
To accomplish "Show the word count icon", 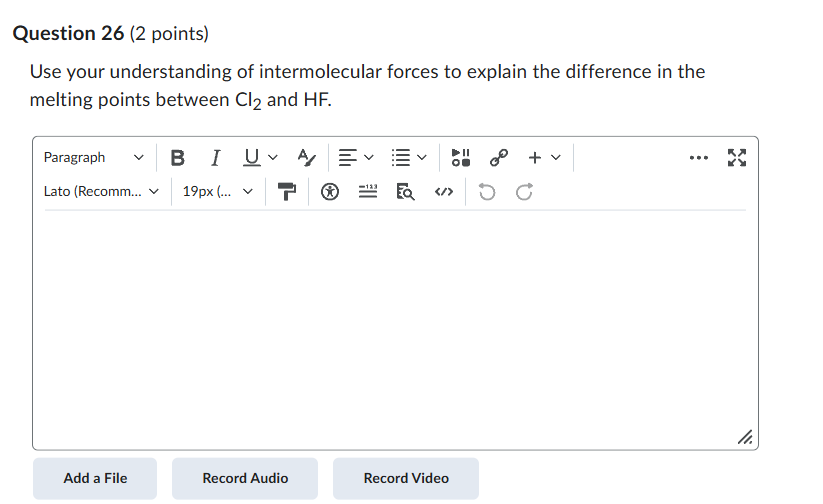I will (x=368, y=192).
